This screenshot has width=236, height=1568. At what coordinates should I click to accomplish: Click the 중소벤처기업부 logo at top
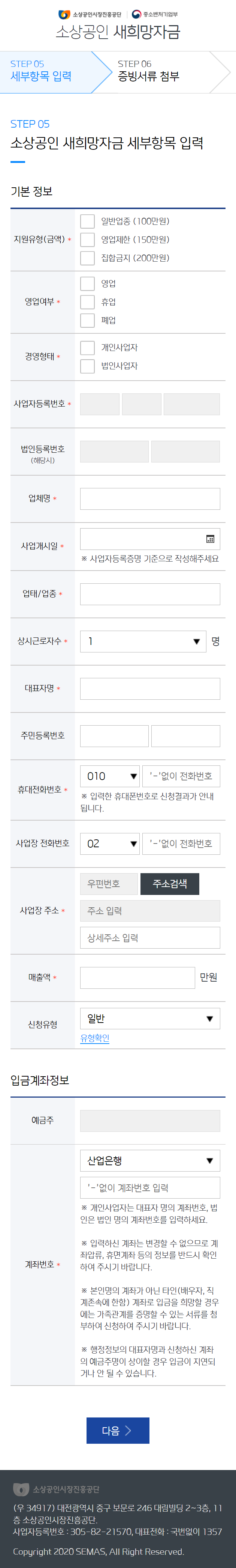(155, 14)
